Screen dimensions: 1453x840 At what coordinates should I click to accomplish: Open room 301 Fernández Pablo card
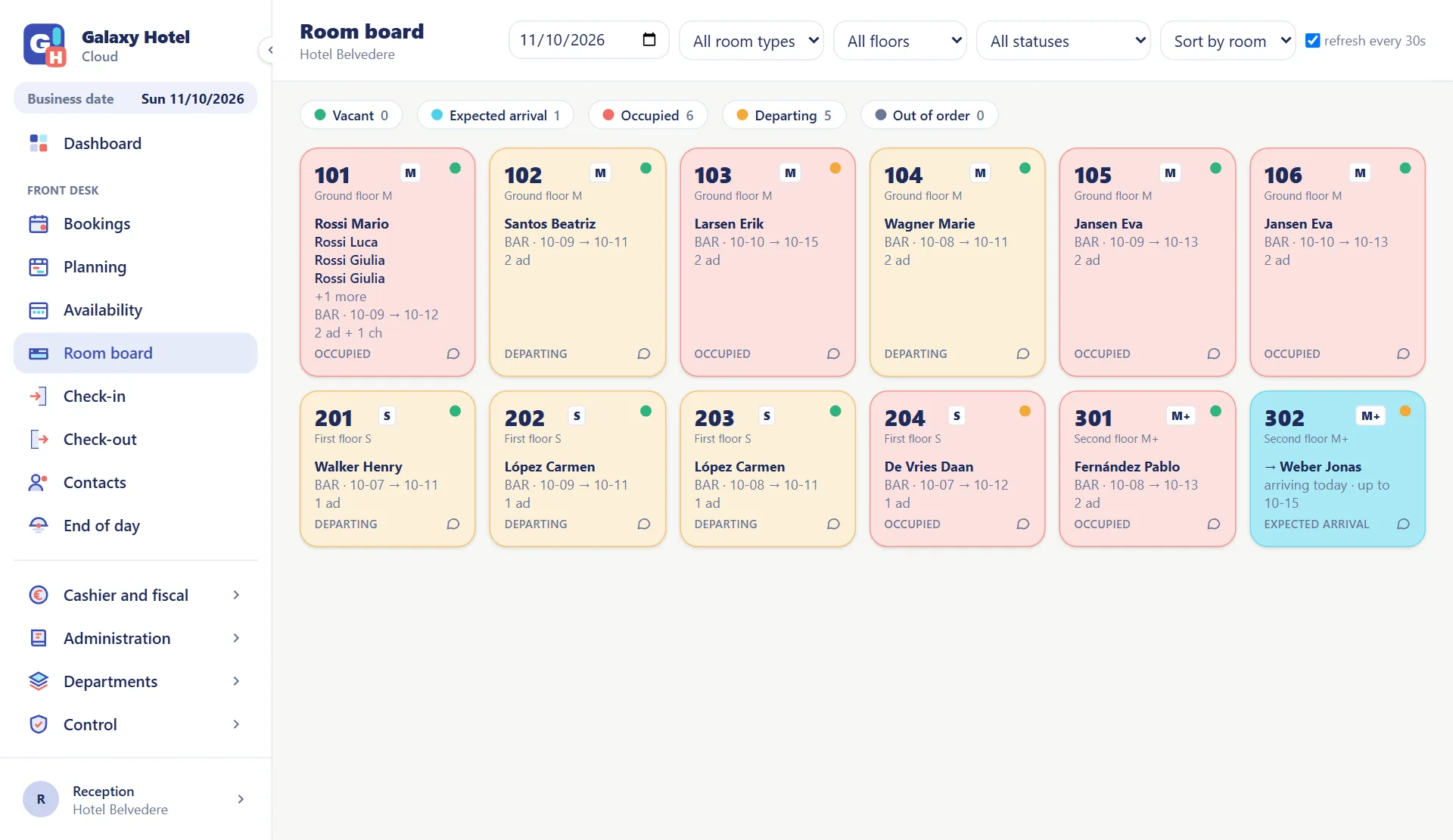[x=1147, y=468]
